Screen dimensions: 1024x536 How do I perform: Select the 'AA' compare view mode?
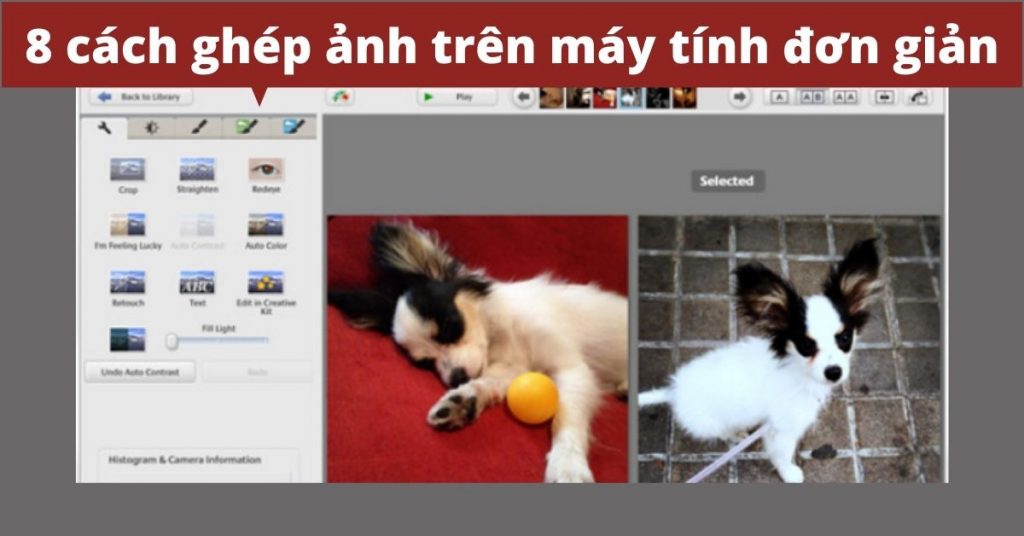pyautogui.click(x=845, y=97)
